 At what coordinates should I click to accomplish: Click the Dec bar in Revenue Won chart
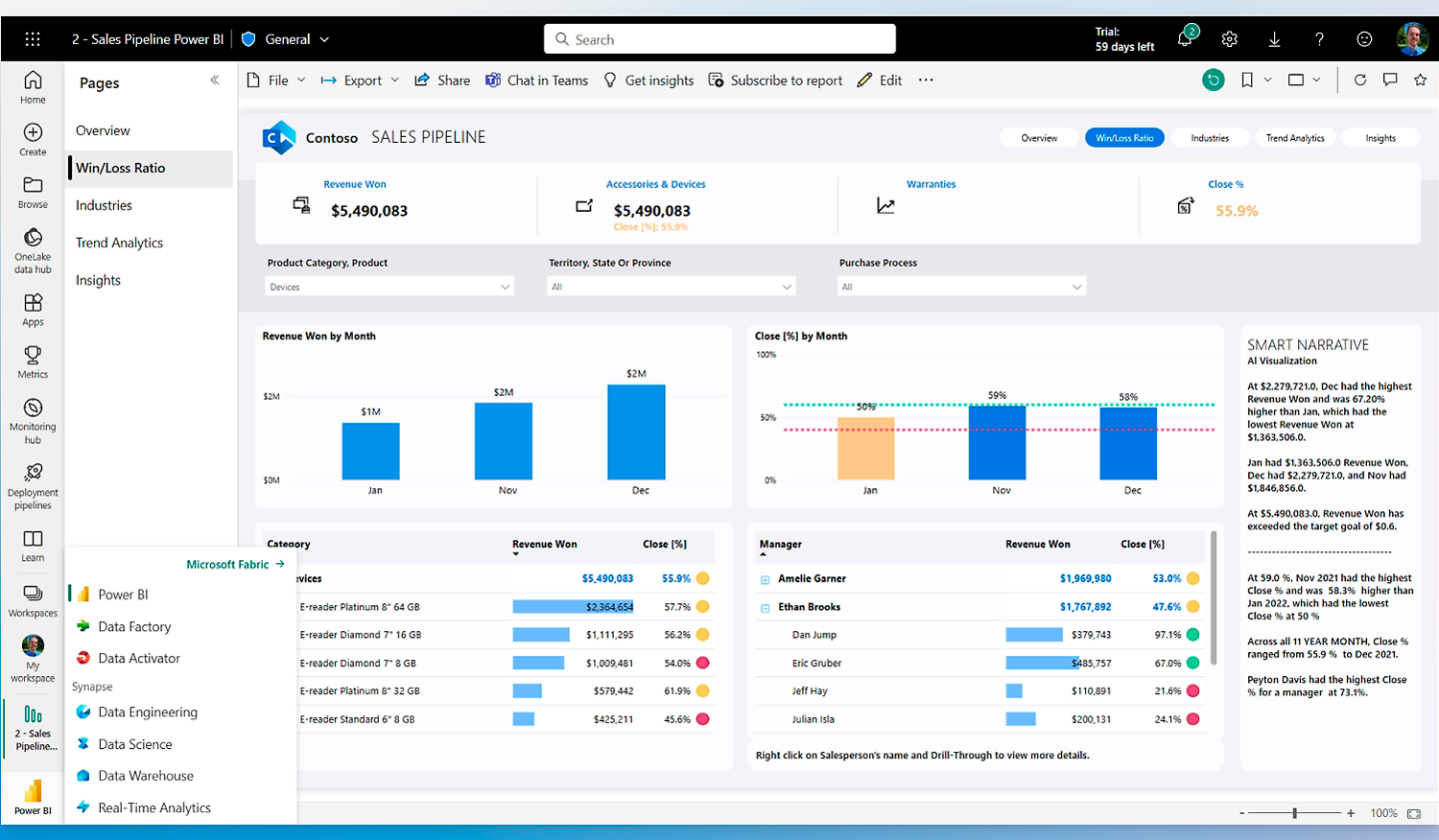636,432
